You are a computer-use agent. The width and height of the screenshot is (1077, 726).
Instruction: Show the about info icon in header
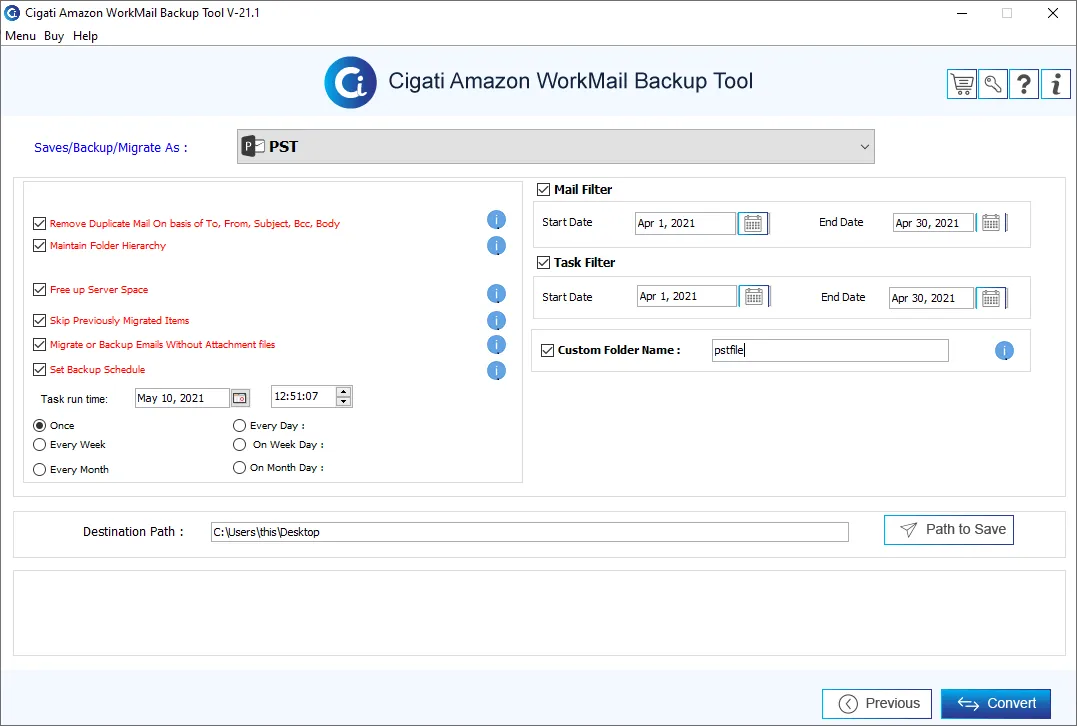(1056, 84)
